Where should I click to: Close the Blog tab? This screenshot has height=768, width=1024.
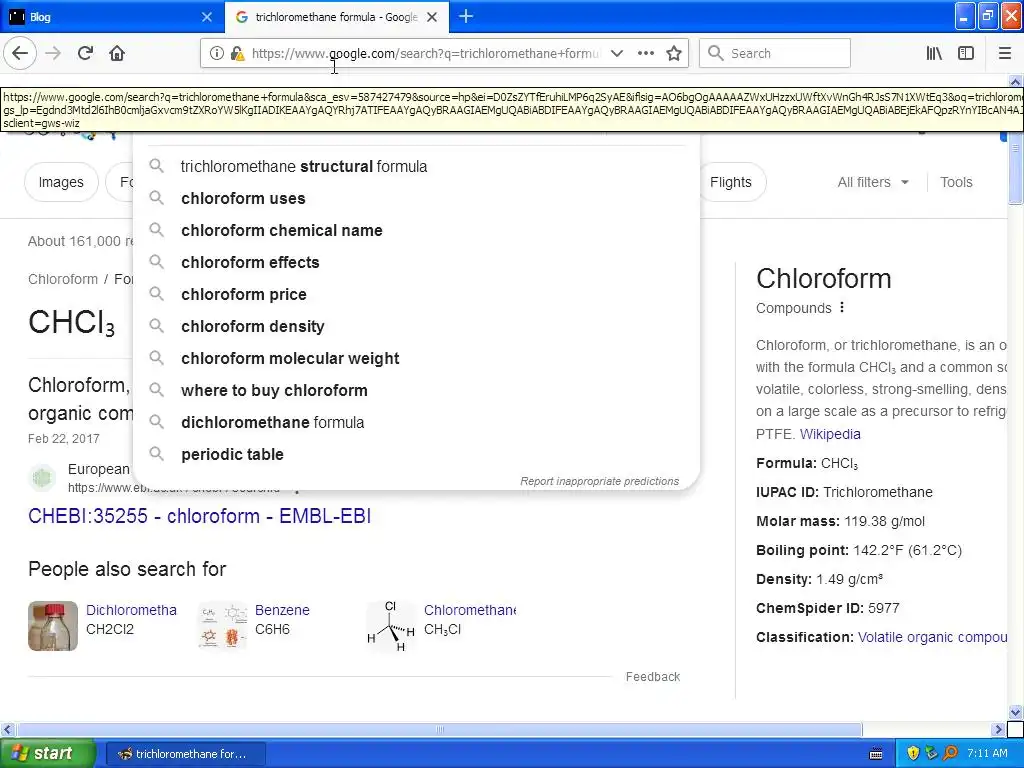coord(206,17)
